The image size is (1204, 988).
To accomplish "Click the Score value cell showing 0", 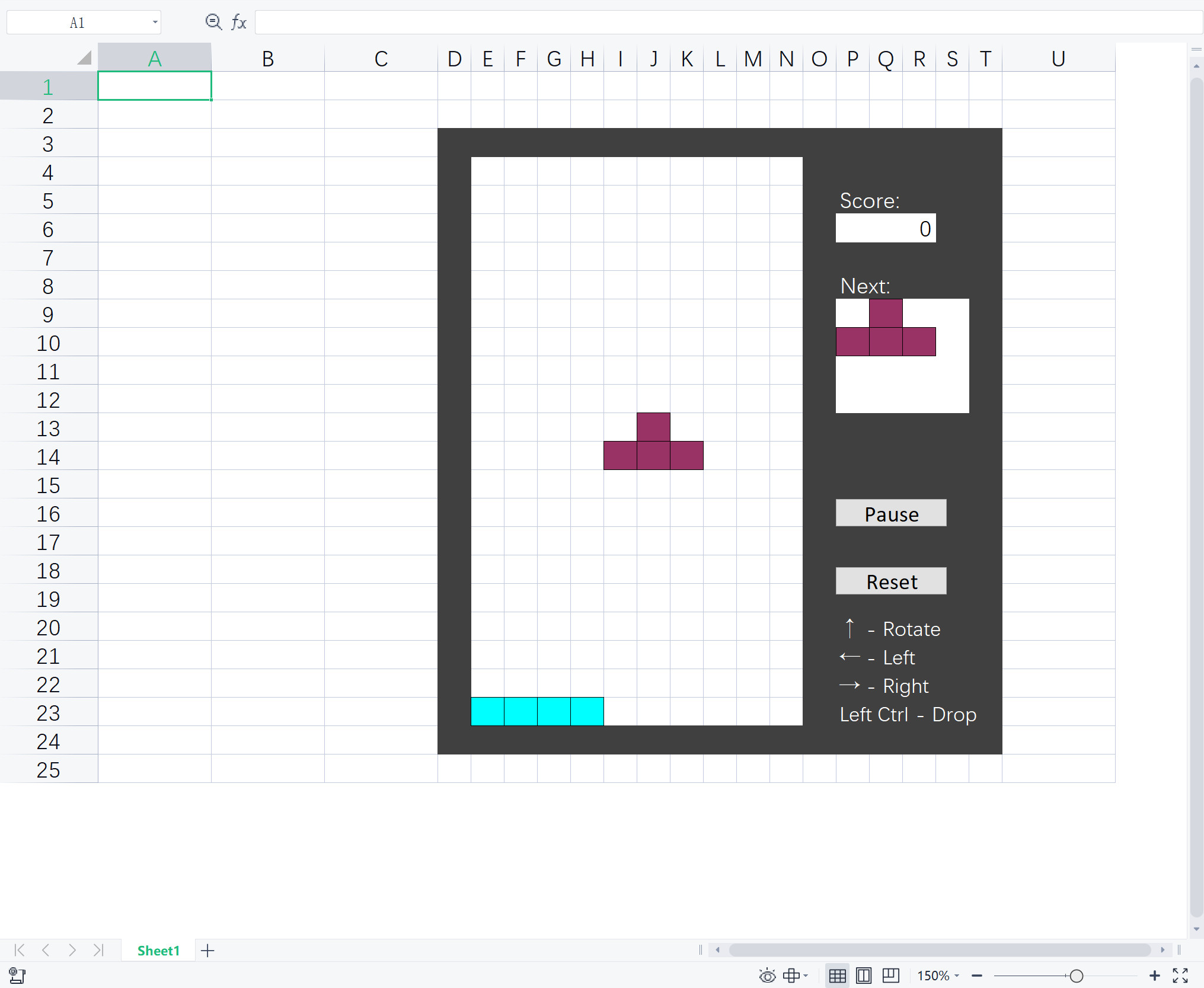I will point(886,228).
